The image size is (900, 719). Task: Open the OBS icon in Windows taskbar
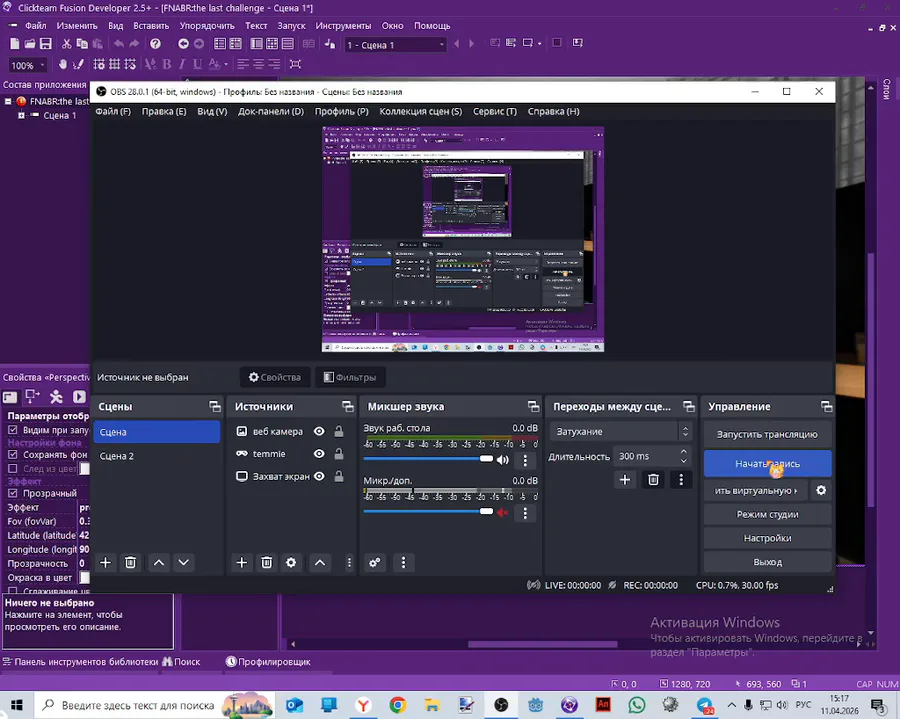tap(501, 705)
